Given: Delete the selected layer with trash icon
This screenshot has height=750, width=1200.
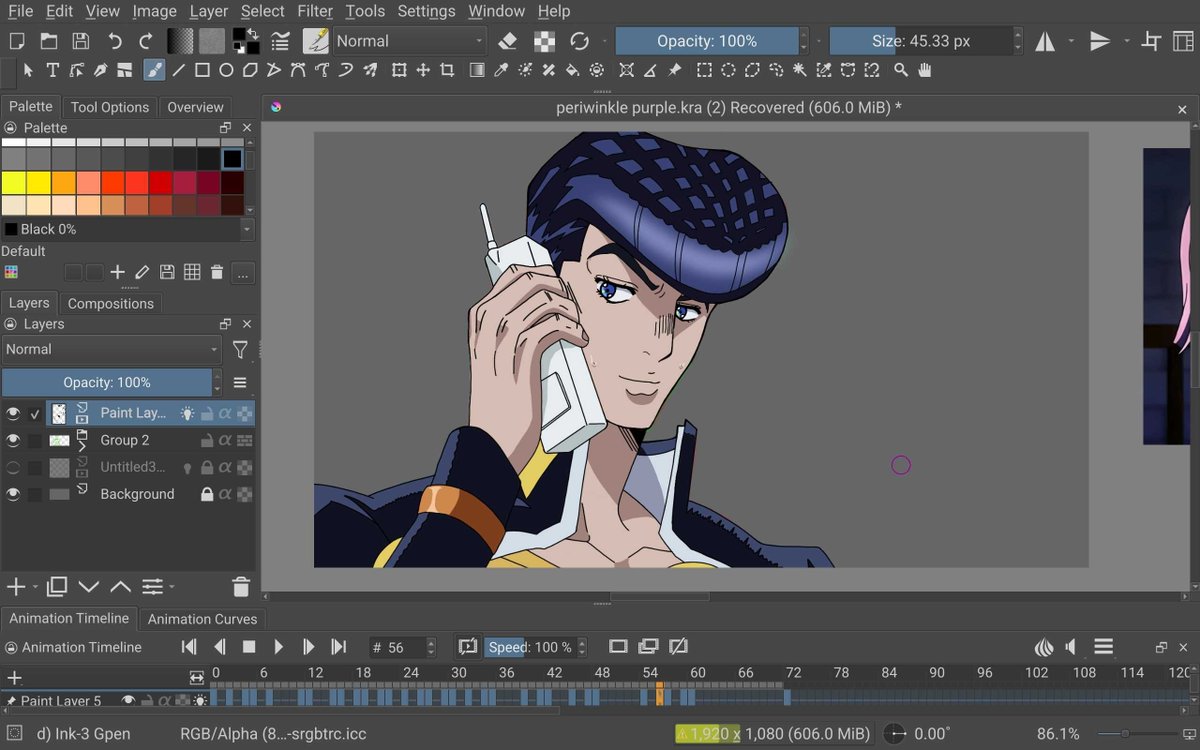Looking at the screenshot, I should click(240, 587).
